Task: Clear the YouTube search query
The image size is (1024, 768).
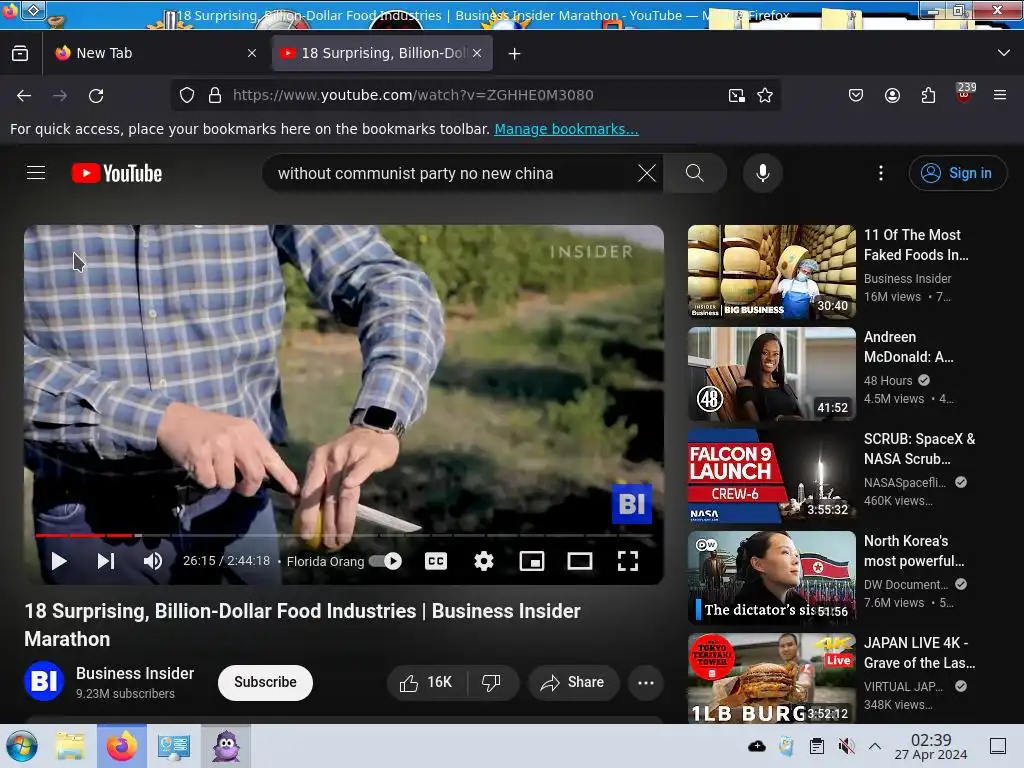Action: (x=647, y=173)
